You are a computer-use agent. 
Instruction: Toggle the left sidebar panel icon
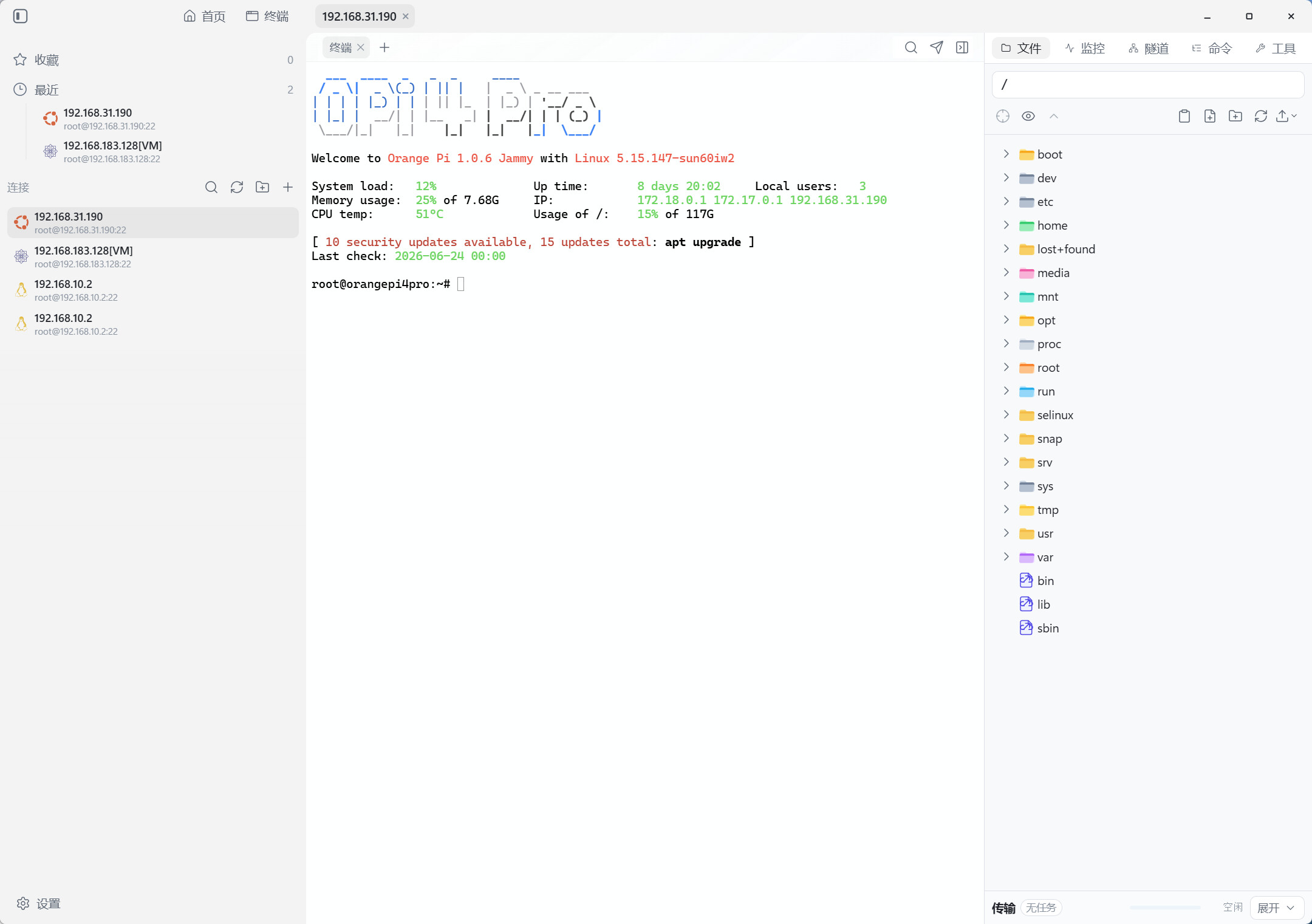click(x=21, y=16)
